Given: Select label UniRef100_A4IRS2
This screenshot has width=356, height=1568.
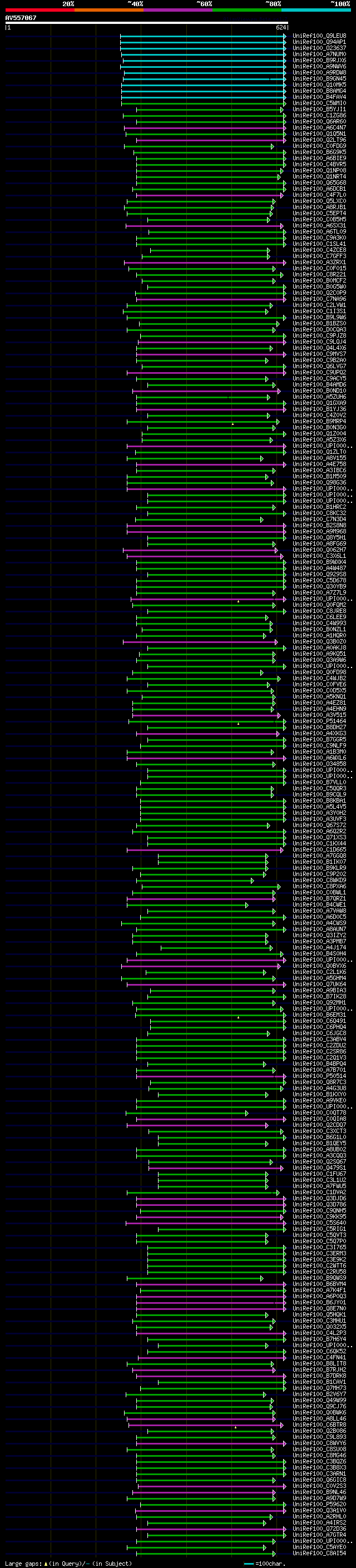Looking at the screenshot, I should tap(319, 1522).
